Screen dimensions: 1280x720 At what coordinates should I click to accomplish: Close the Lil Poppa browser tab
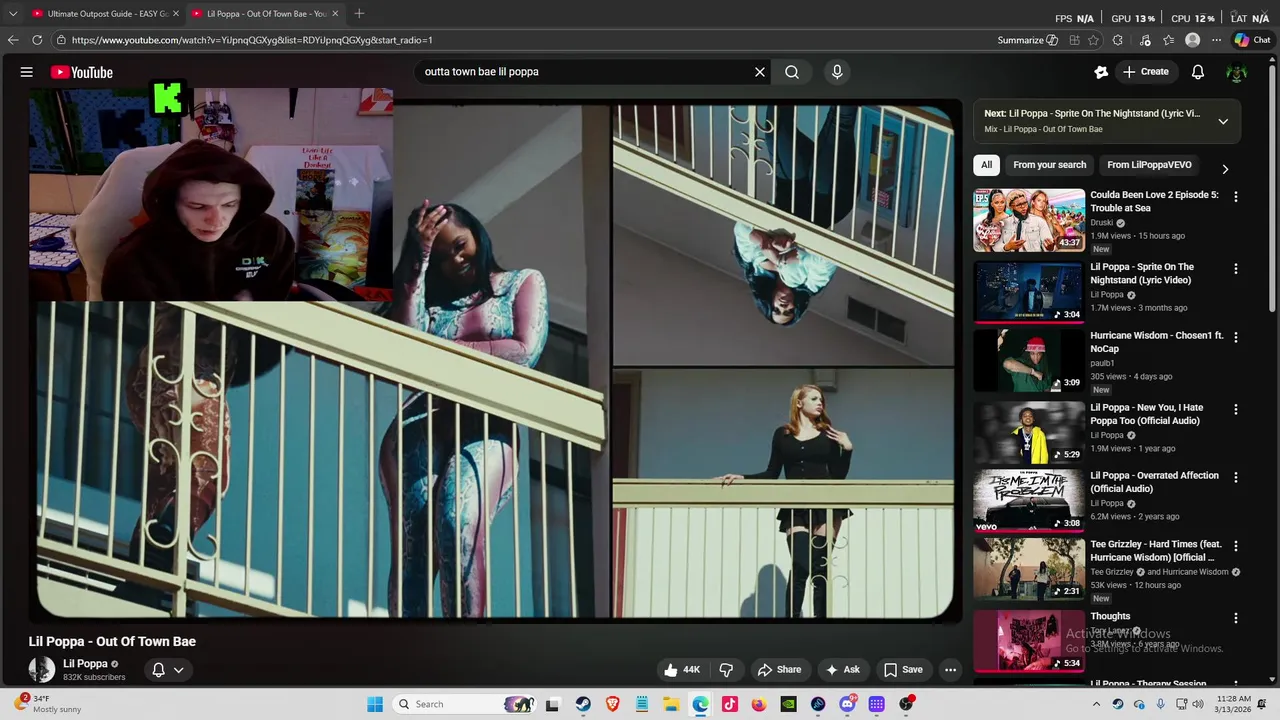[x=335, y=14]
